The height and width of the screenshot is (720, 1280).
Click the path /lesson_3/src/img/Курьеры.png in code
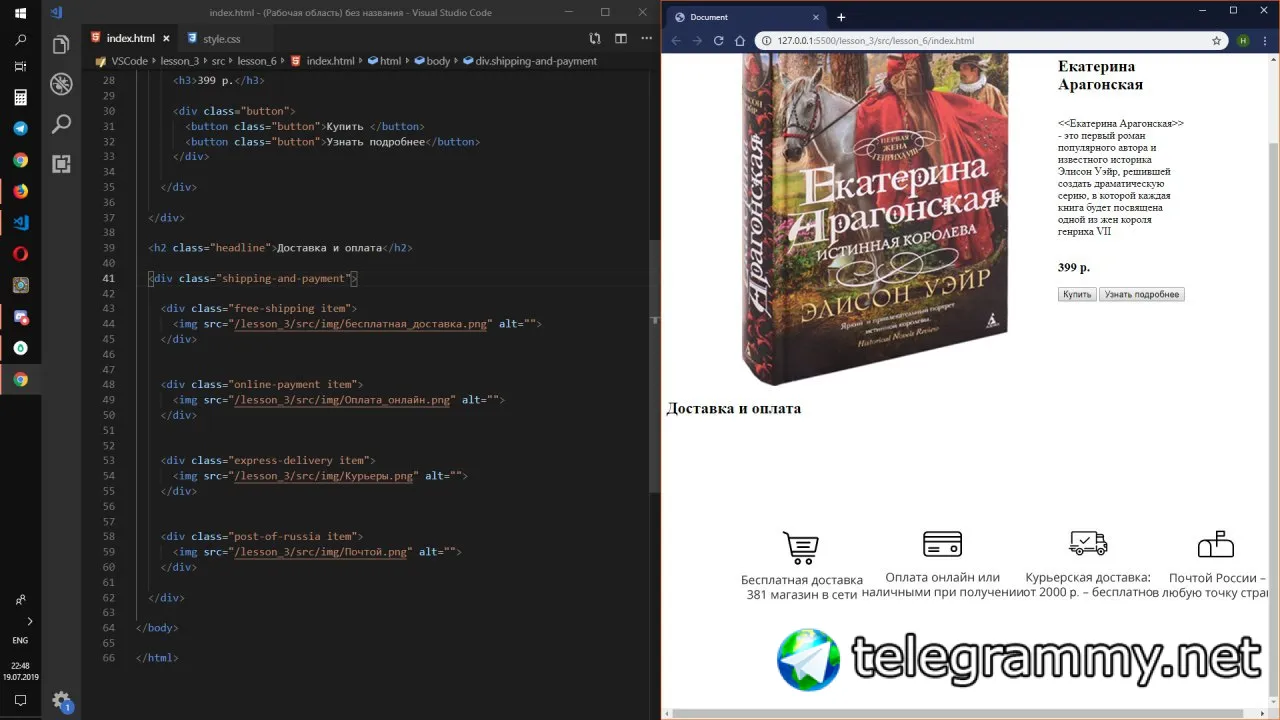(x=324, y=476)
